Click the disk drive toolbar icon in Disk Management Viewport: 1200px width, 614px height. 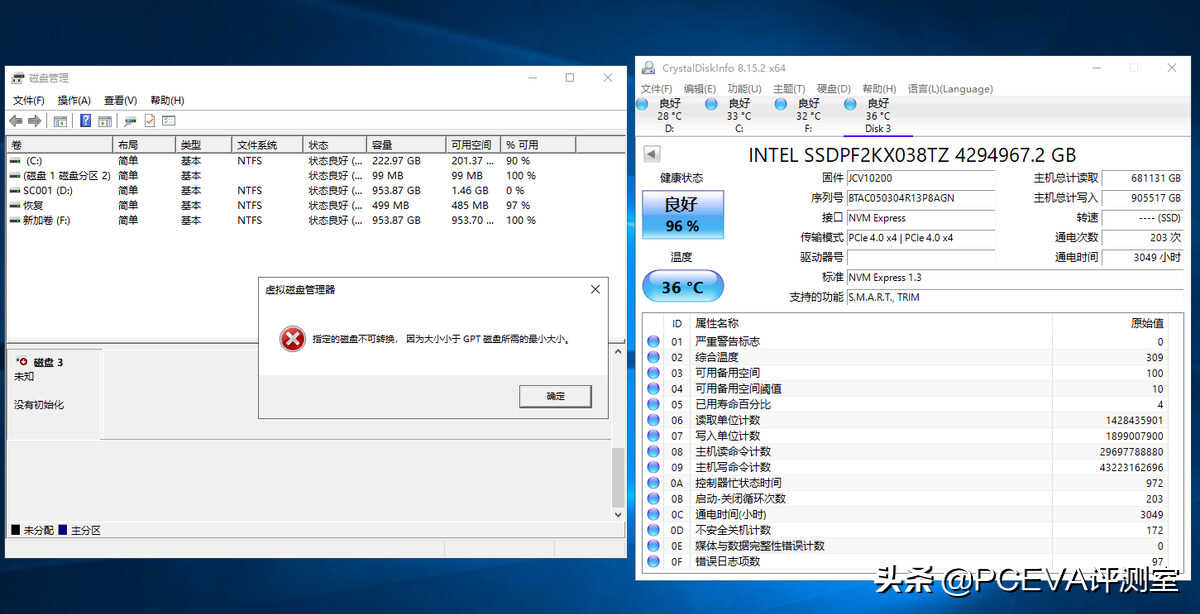coord(130,121)
